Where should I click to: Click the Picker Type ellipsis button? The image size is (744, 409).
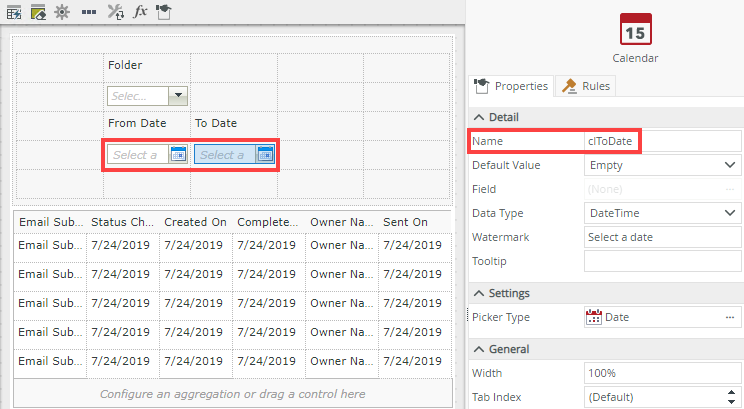(730, 317)
